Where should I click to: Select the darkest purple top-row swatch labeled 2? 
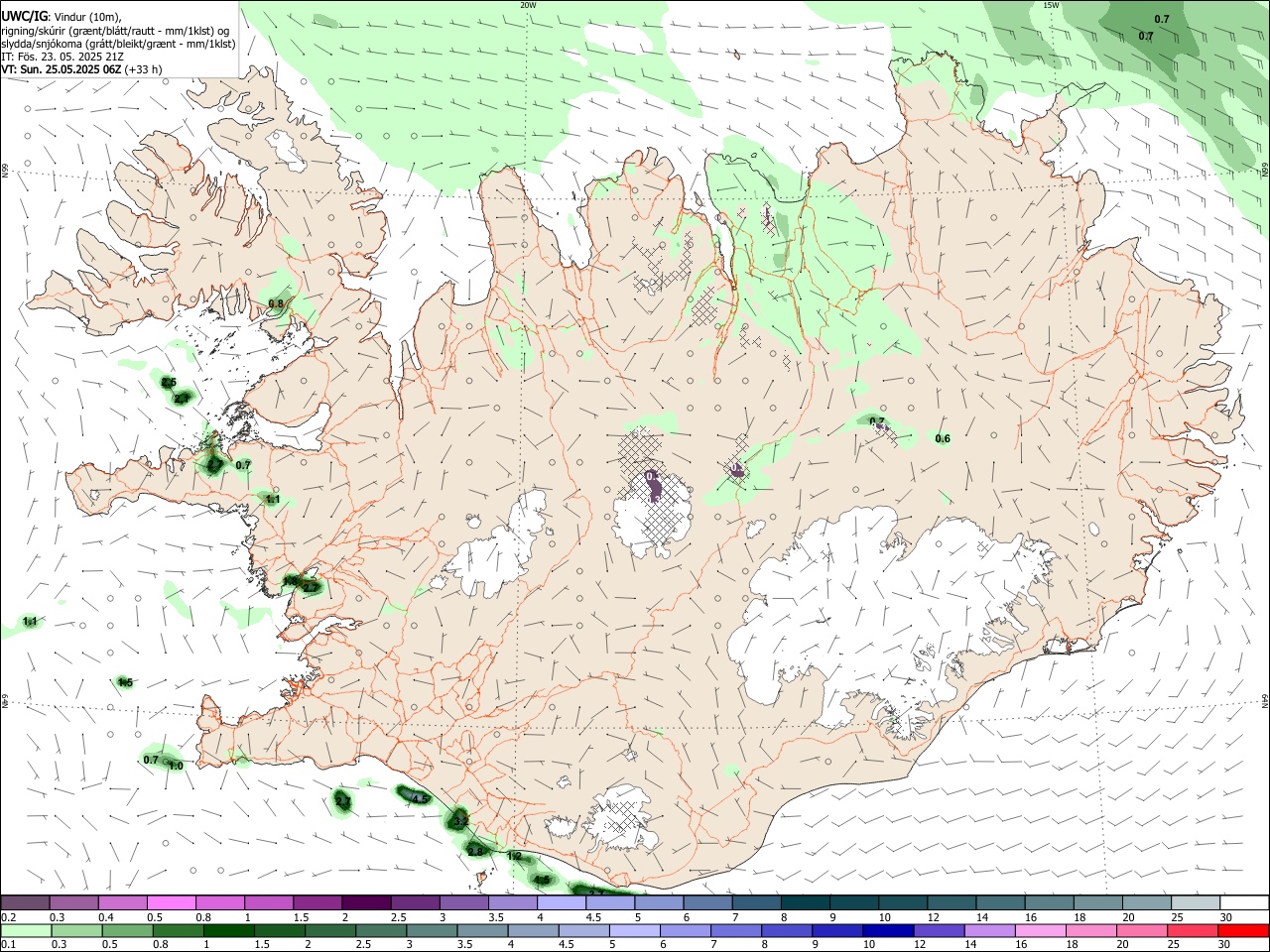366,902
